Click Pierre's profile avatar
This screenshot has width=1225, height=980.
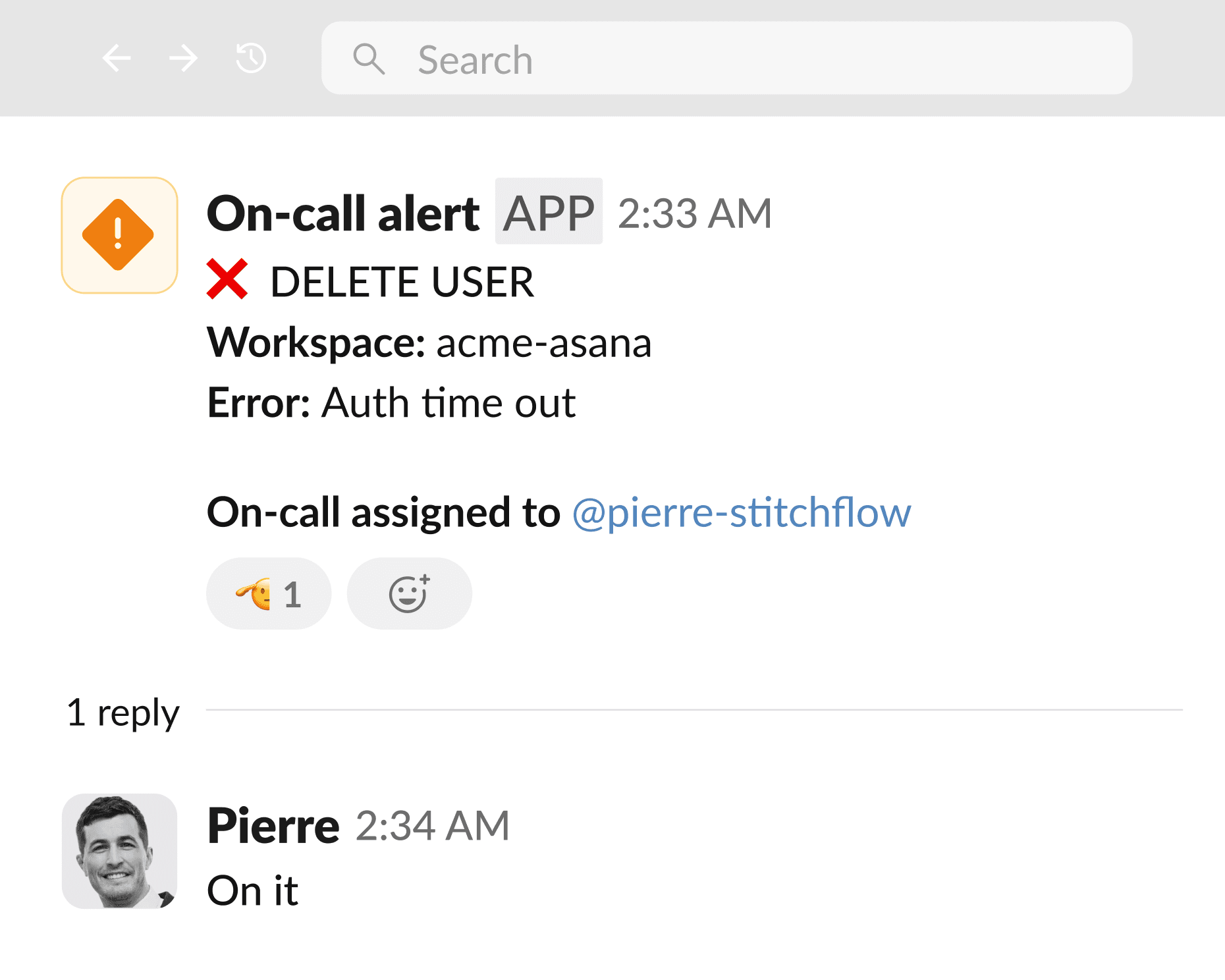tap(119, 851)
